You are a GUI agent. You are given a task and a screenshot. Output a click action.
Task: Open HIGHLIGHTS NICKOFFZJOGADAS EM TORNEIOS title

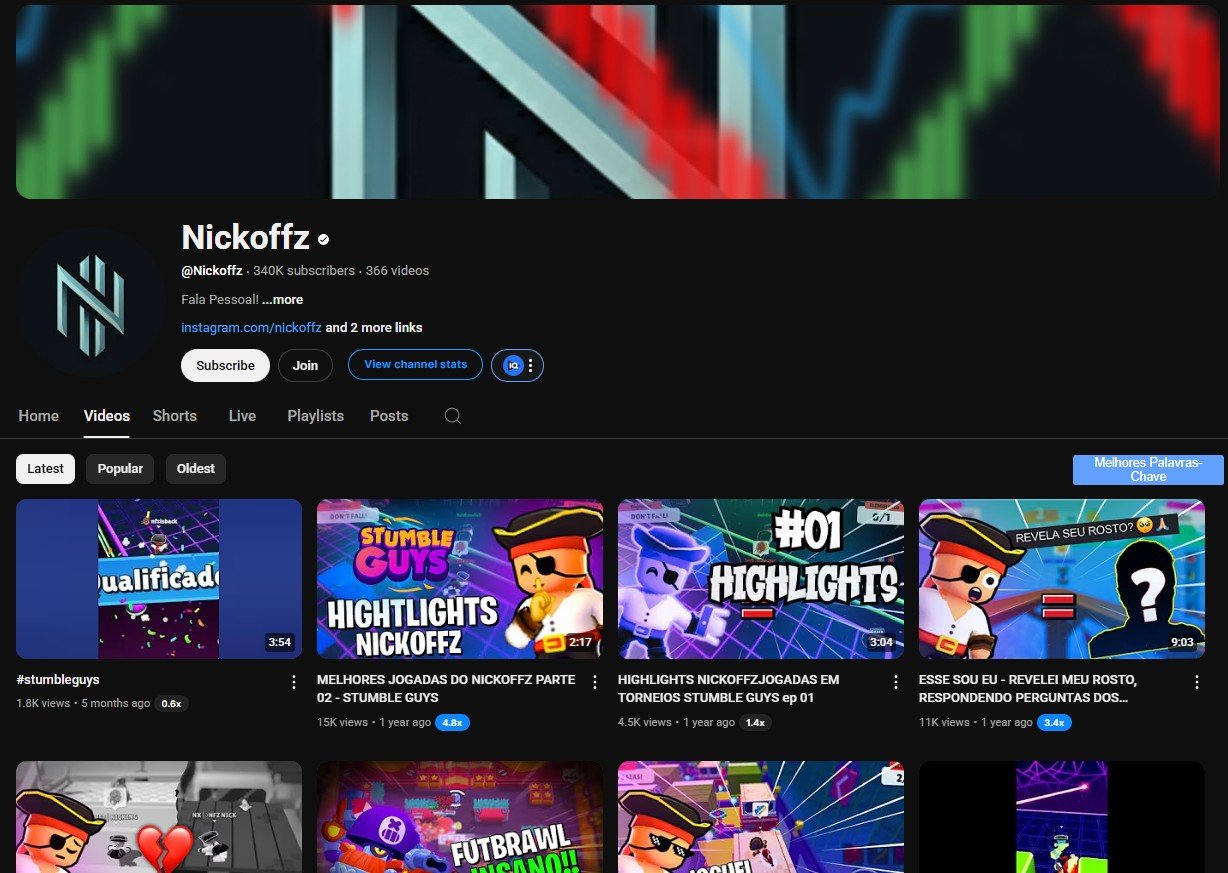click(x=728, y=689)
